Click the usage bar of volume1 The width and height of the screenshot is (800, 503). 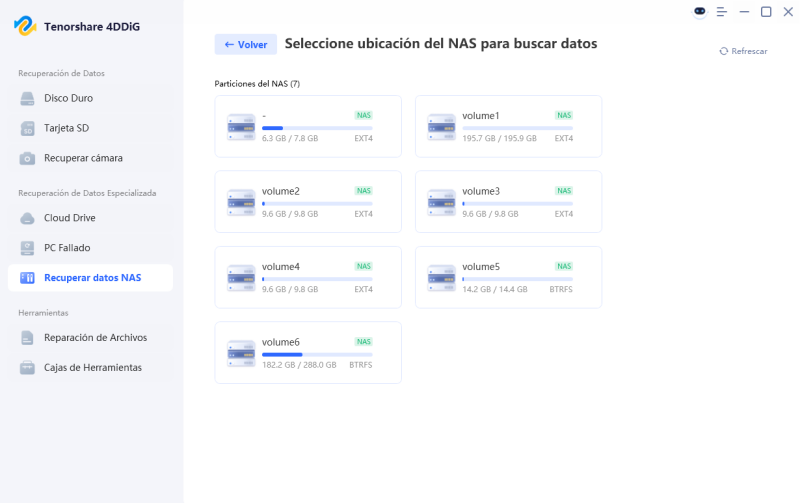pyautogui.click(x=517, y=128)
